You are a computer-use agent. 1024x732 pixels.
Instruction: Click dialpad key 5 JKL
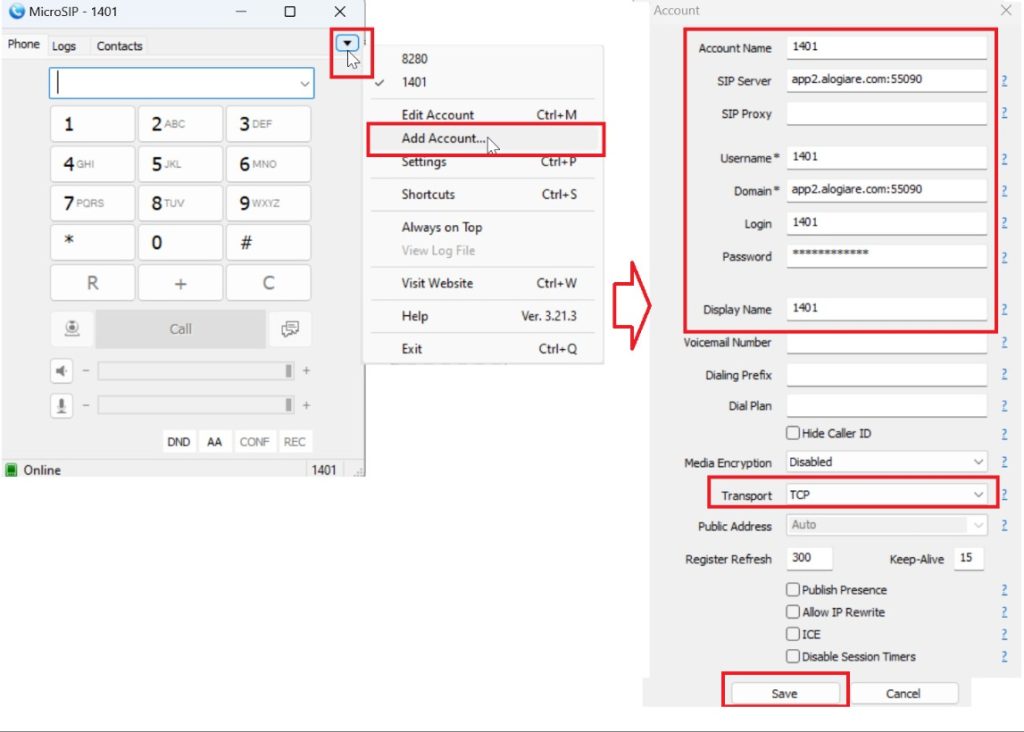tap(180, 163)
